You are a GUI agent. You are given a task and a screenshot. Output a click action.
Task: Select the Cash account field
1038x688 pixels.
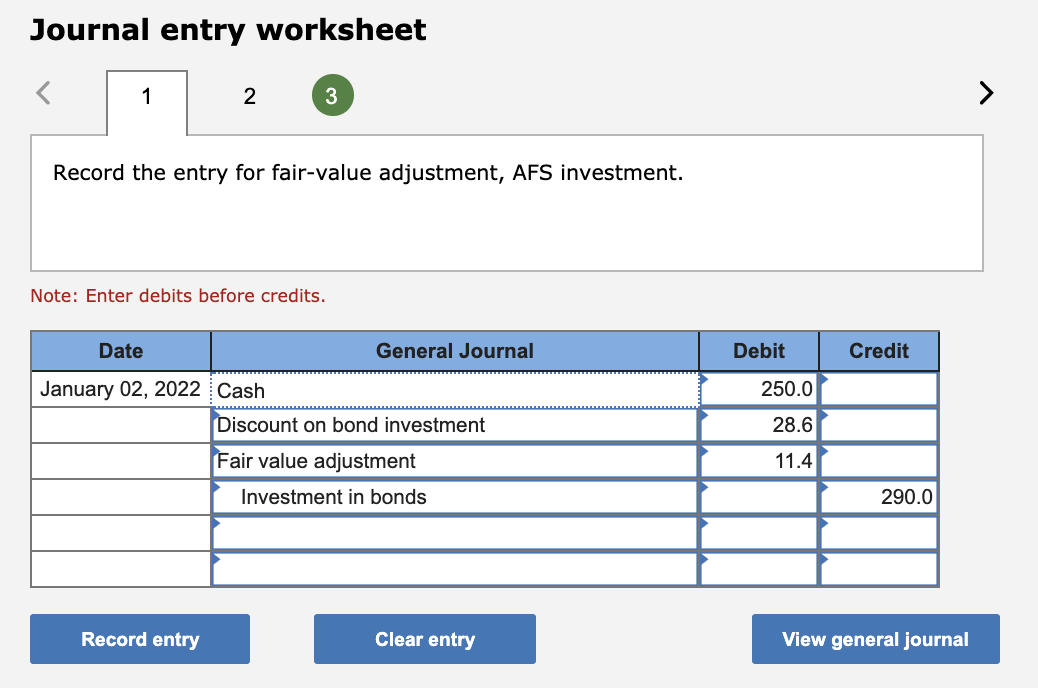pyautogui.click(x=400, y=390)
